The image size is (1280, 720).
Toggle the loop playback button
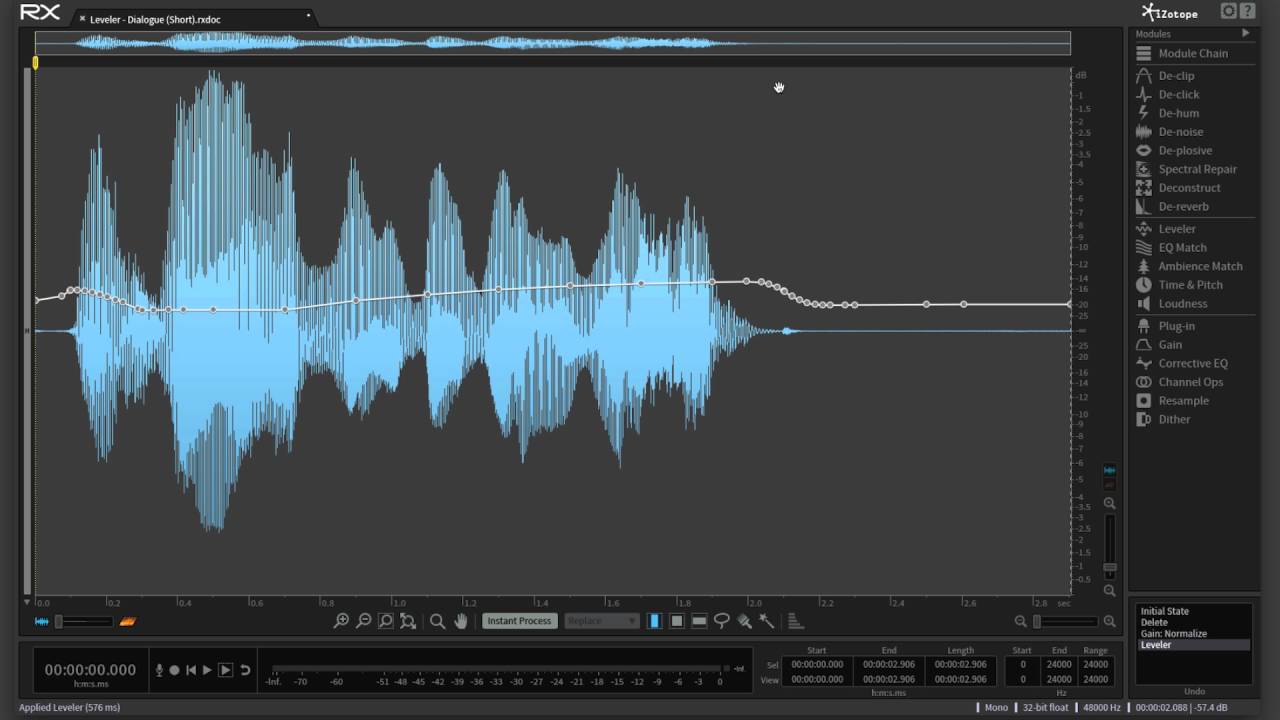click(x=245, y=670)
